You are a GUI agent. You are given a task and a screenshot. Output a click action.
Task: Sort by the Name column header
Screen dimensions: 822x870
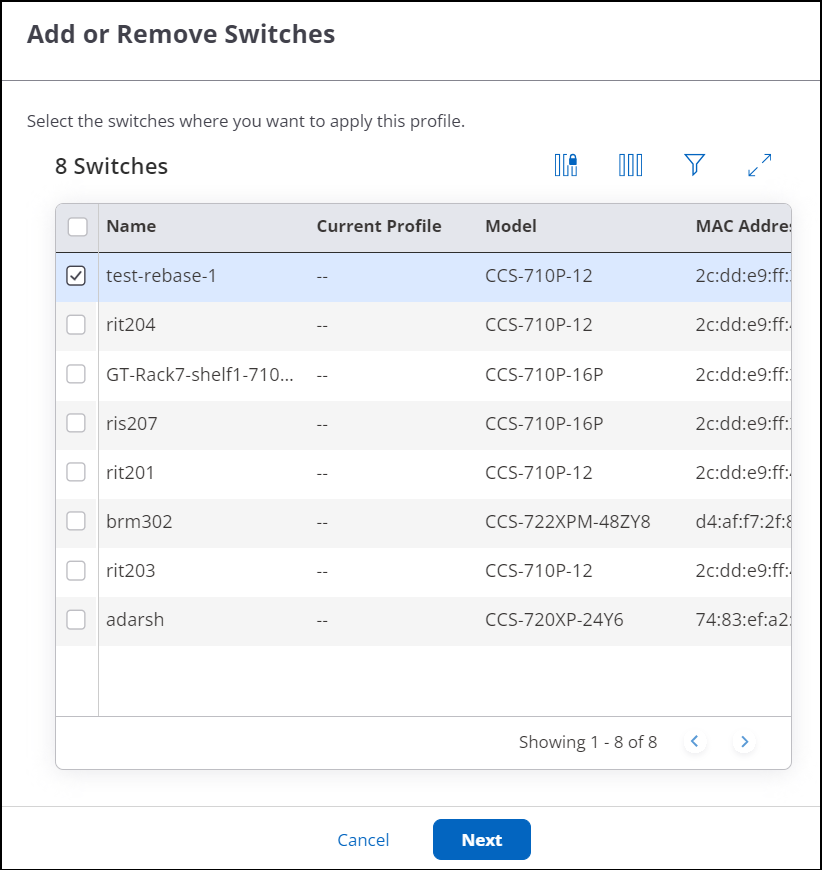pyautogui.click(x=131, y=226)
